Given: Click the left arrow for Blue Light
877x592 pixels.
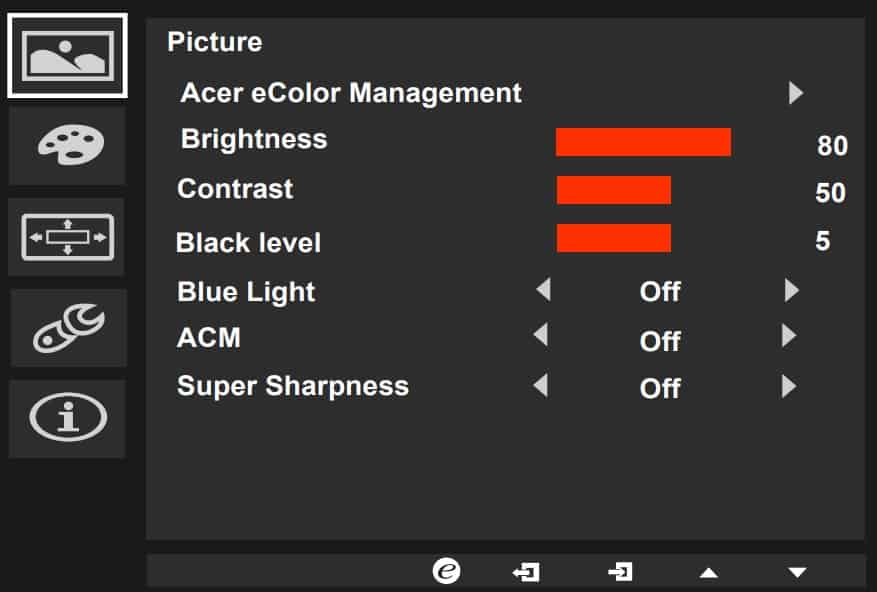Looking at the screenshot, I should [x=542, y=291].
